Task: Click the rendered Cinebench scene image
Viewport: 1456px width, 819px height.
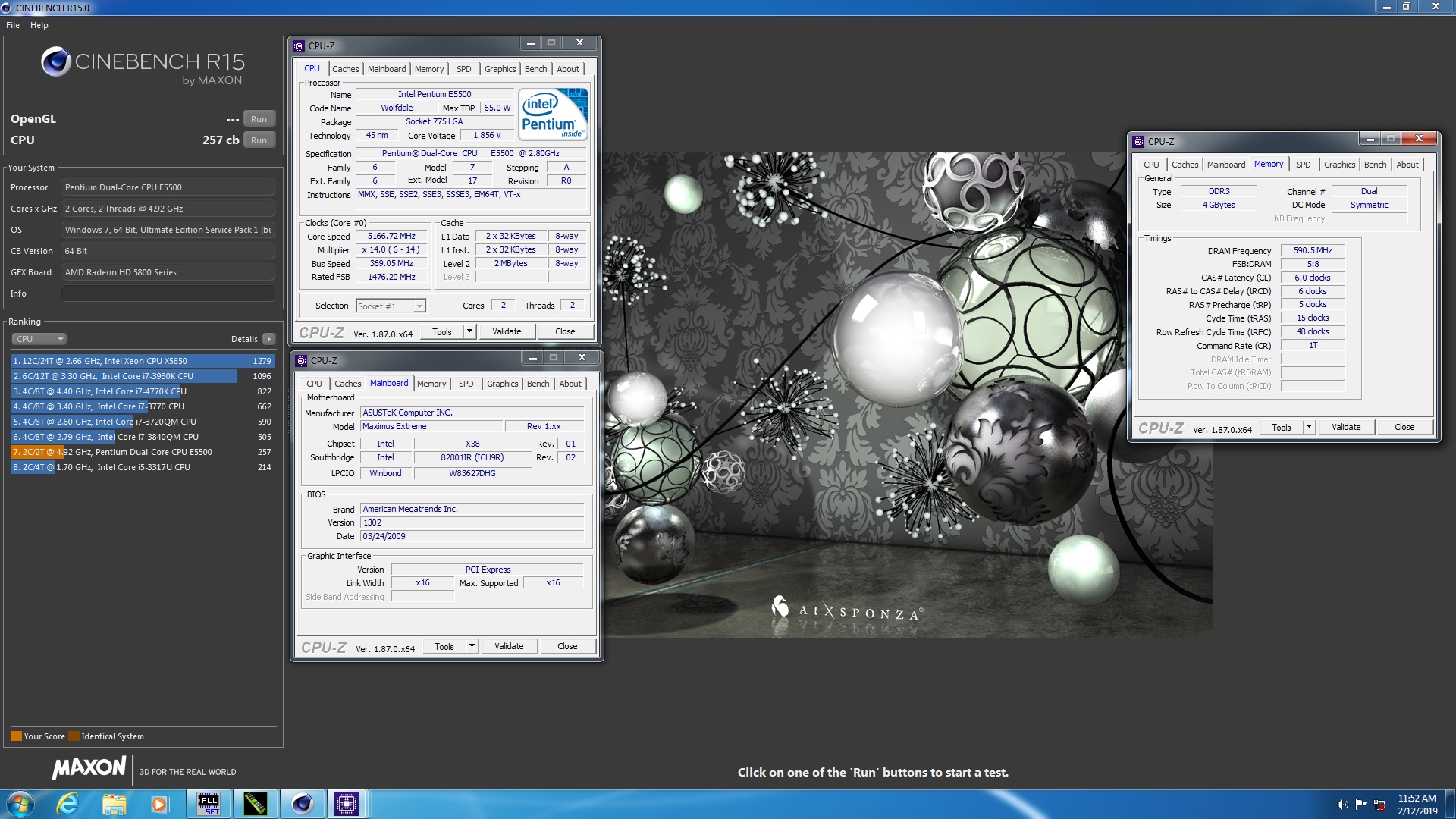Action: 908,394
